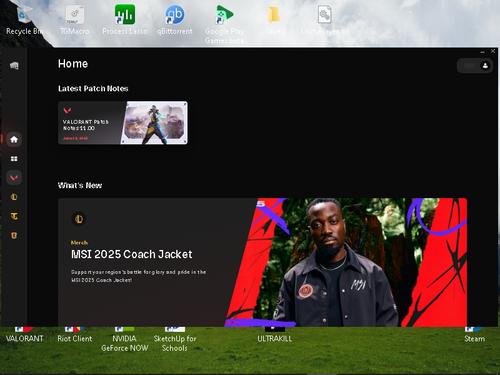Click the Home page heading
The height and width of the screenshot is (375, 500).
click(73, 64)
